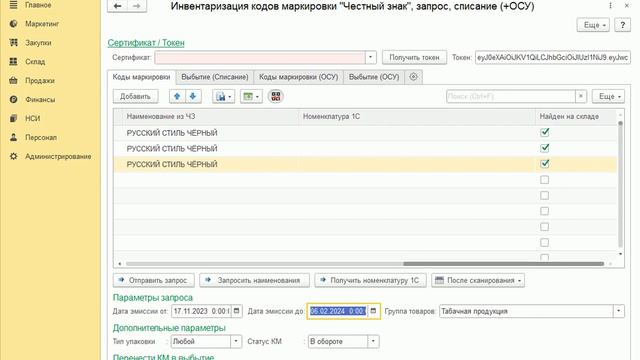This screenshot has width=640, height=360.
Task: Switch to the Коды маркировки (ОСУ) tab
Action: click(299, 77)
